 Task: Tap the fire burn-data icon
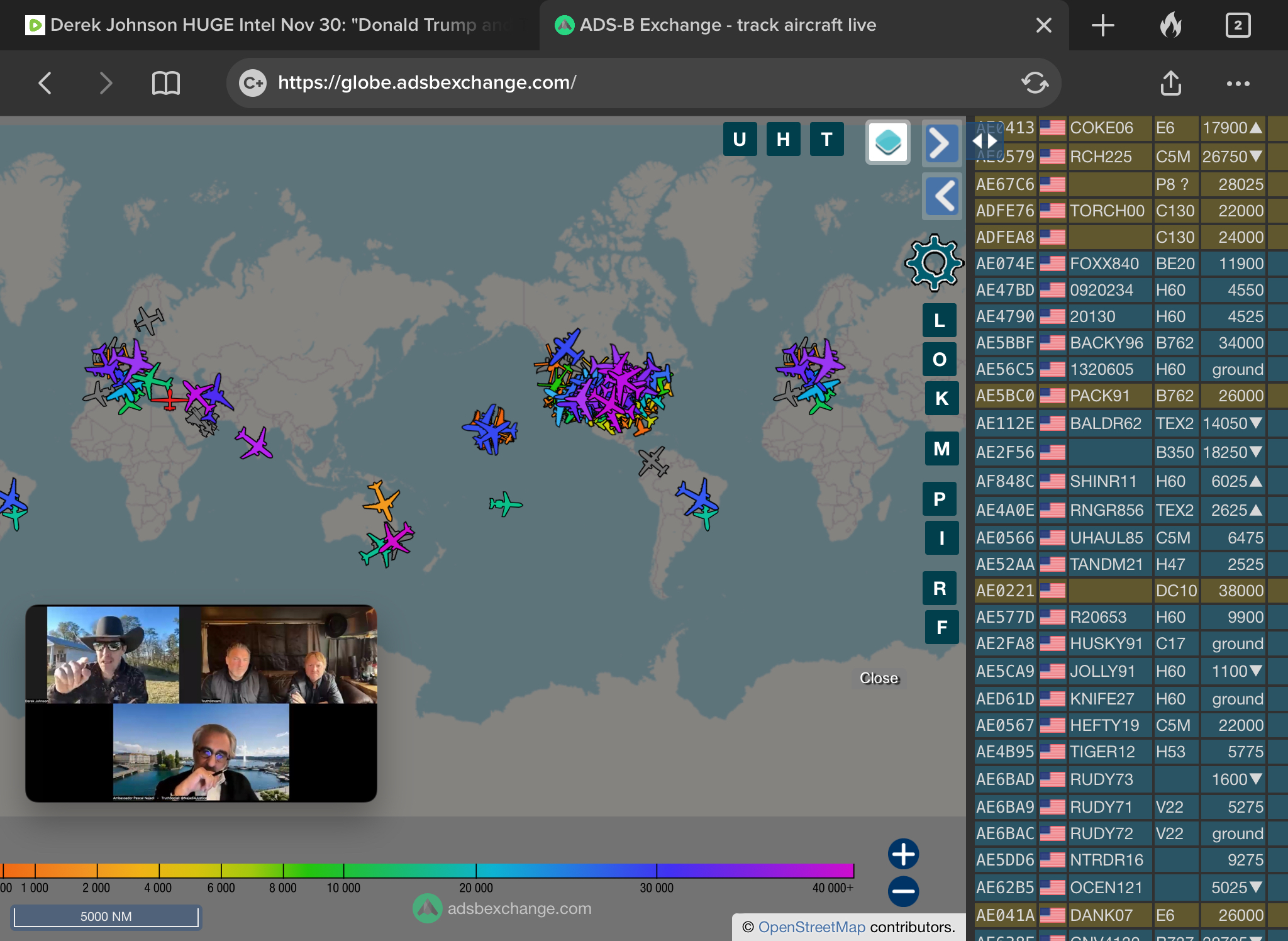coord(1171,25)
